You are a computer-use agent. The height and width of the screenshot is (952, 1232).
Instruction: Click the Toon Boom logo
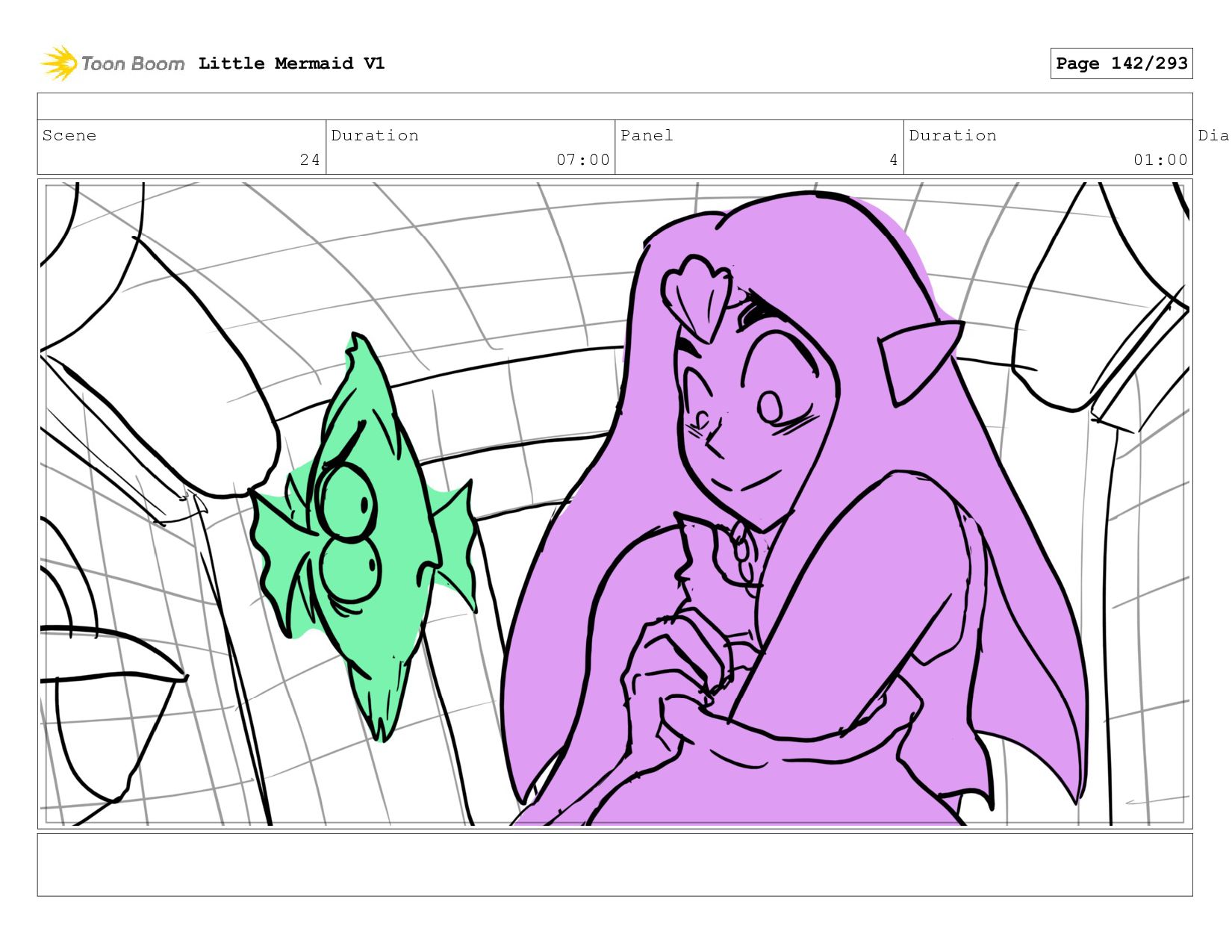[x=112, y=63]
